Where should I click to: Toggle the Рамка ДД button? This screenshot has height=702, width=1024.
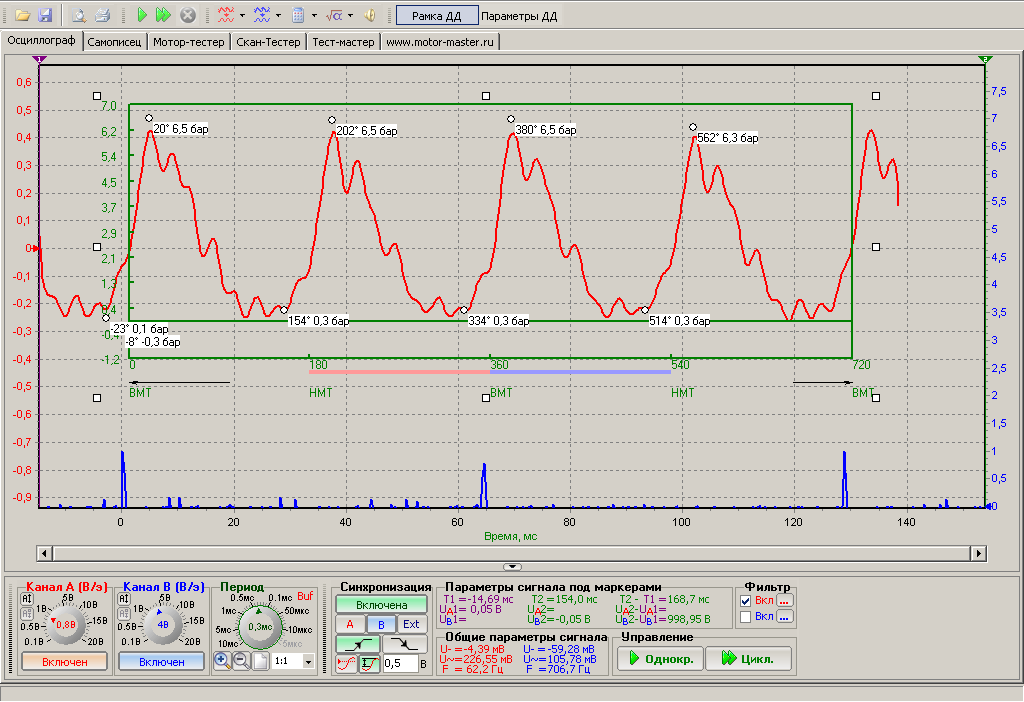436,16
